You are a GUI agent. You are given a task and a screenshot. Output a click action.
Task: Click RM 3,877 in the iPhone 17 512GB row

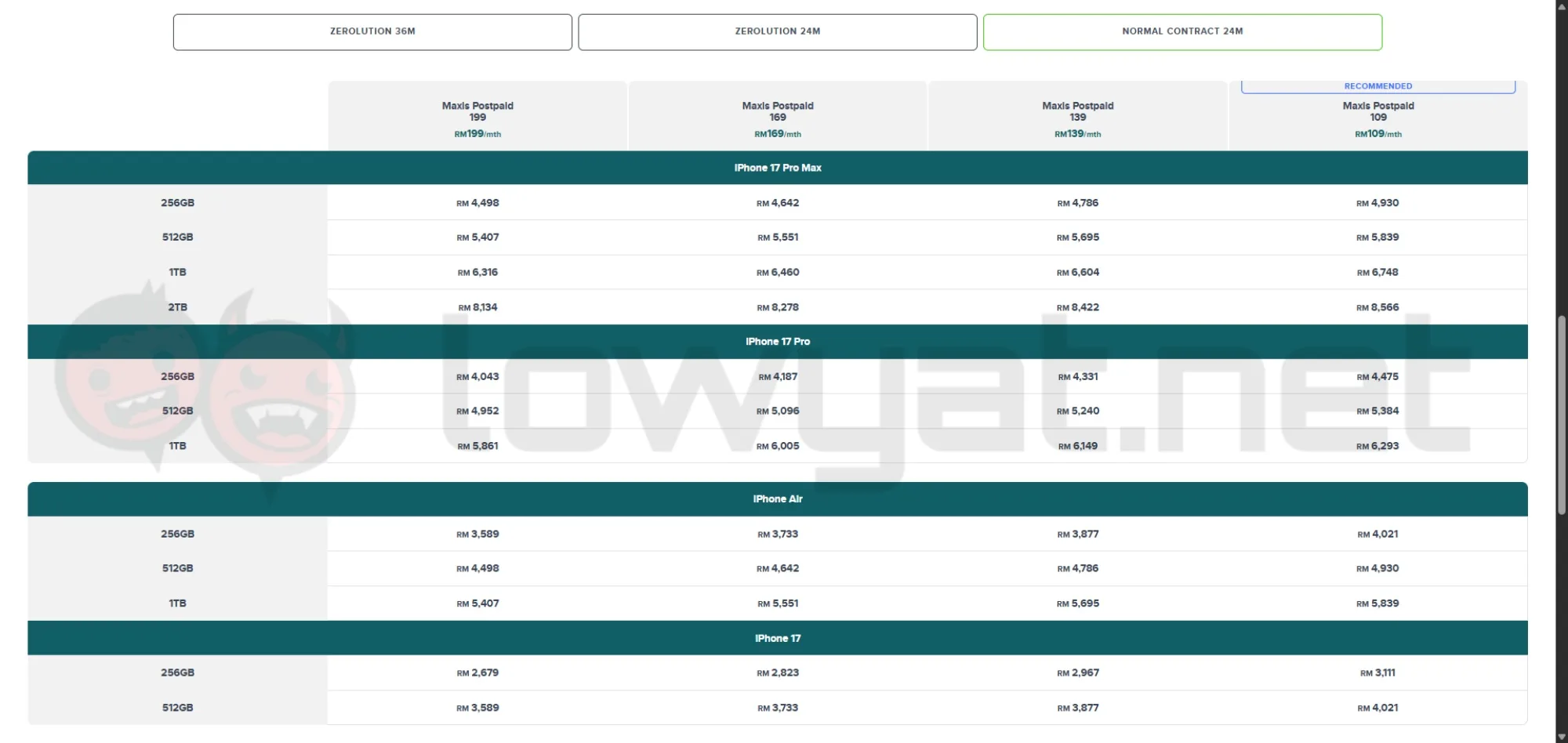(x=1078, y=708)
